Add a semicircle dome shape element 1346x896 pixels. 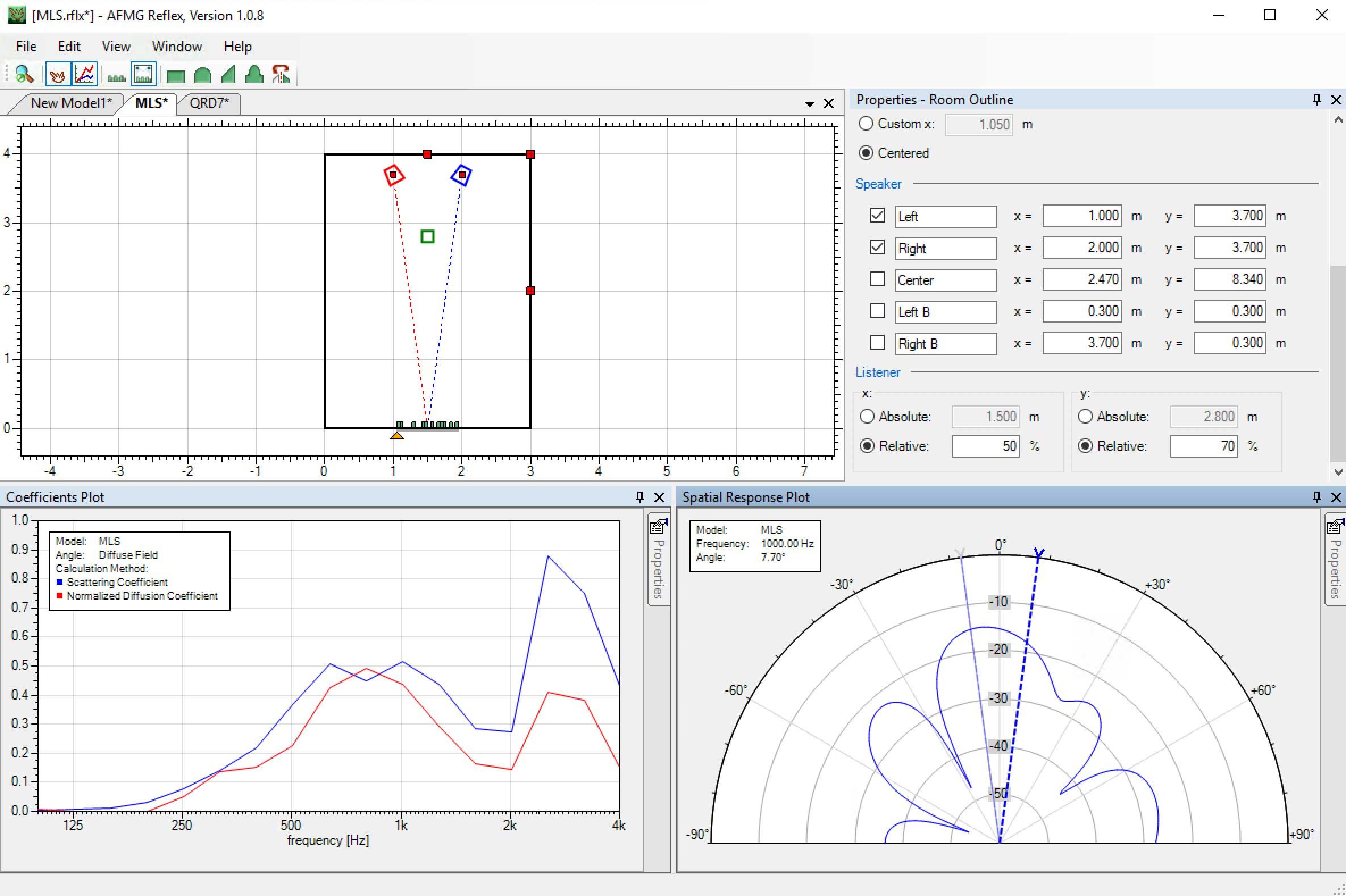[202, 75]
